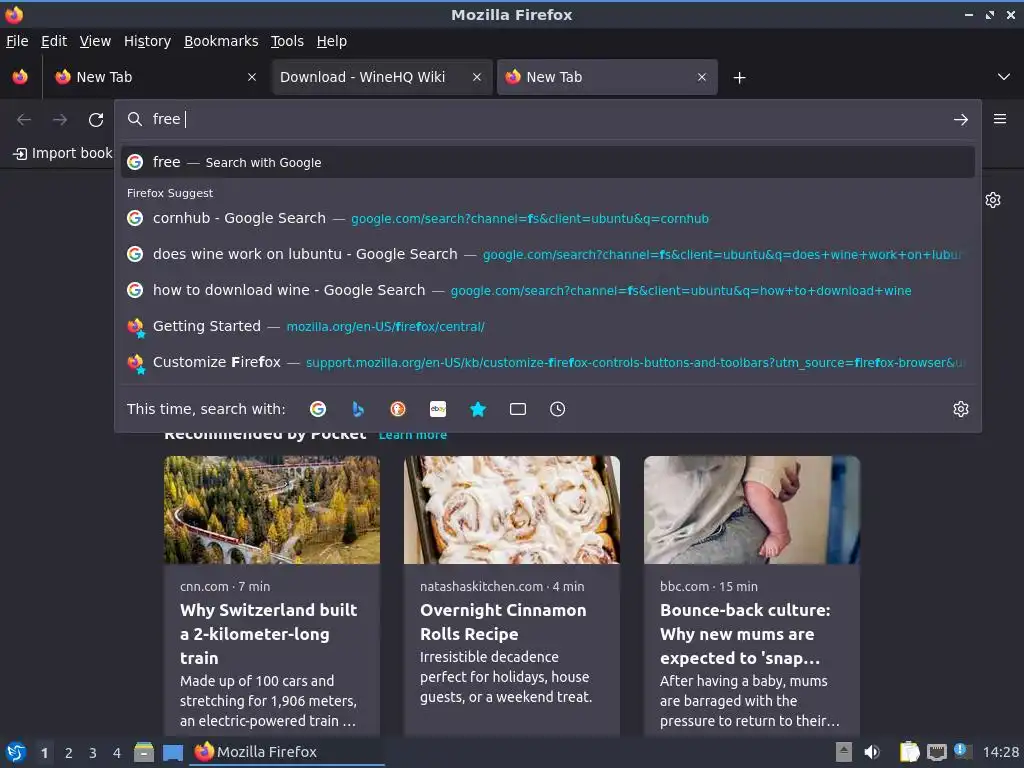1024x768 pixels.
Task: Search open tabs using the tab icon
Action: (518, 409)
